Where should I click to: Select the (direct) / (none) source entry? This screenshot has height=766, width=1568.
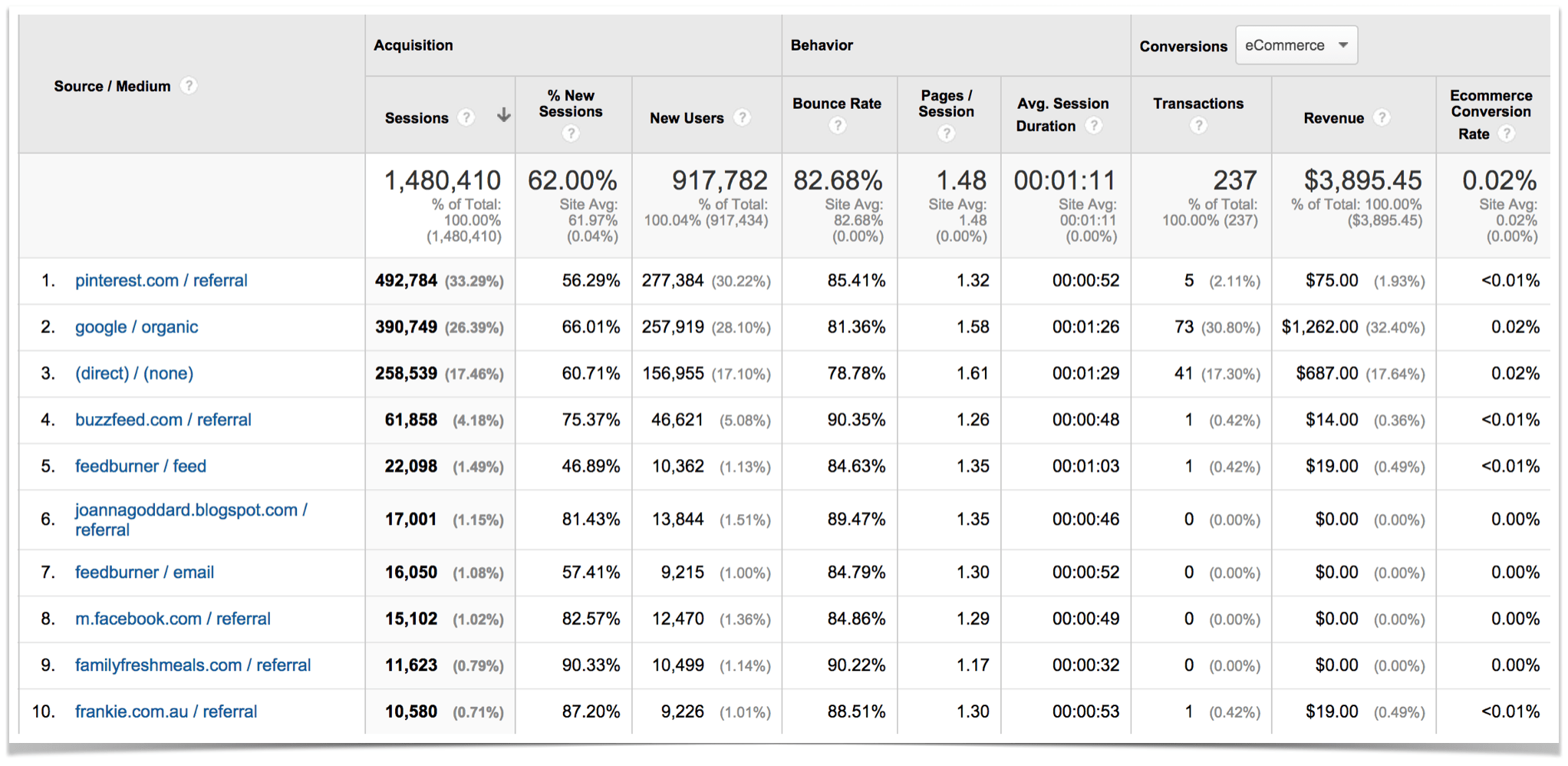133,374
